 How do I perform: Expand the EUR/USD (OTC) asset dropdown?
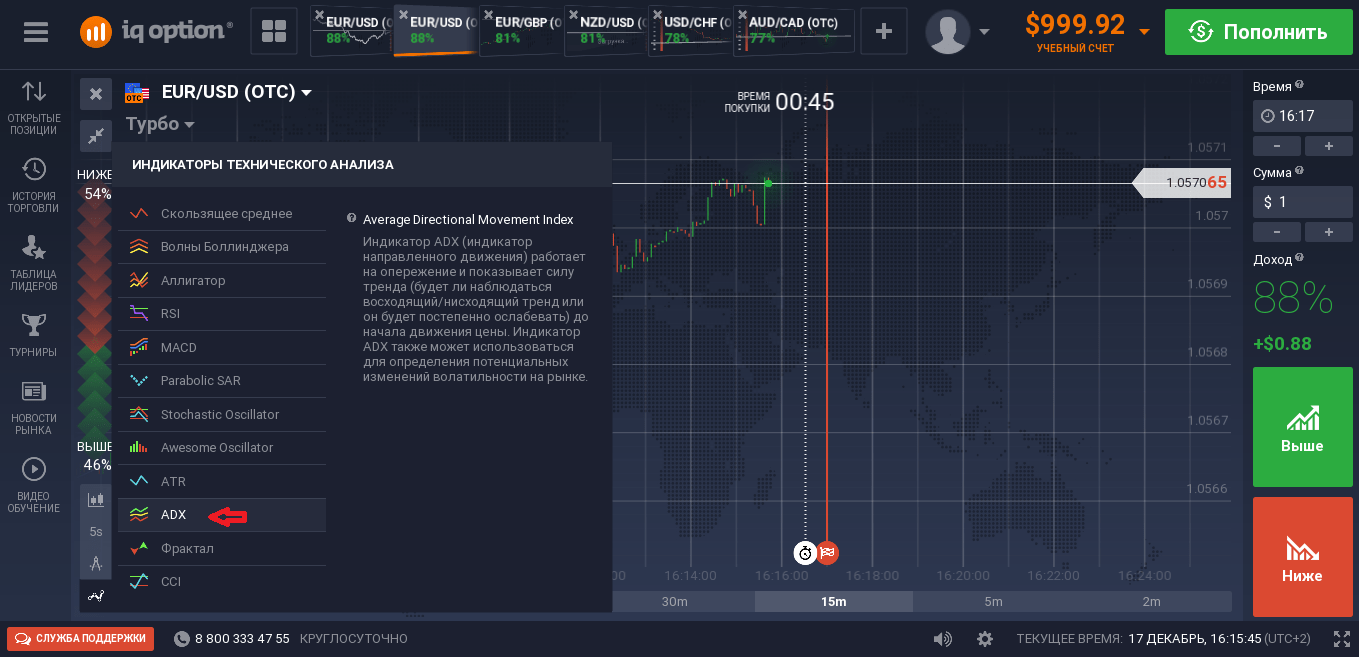[x=306, y=93]
